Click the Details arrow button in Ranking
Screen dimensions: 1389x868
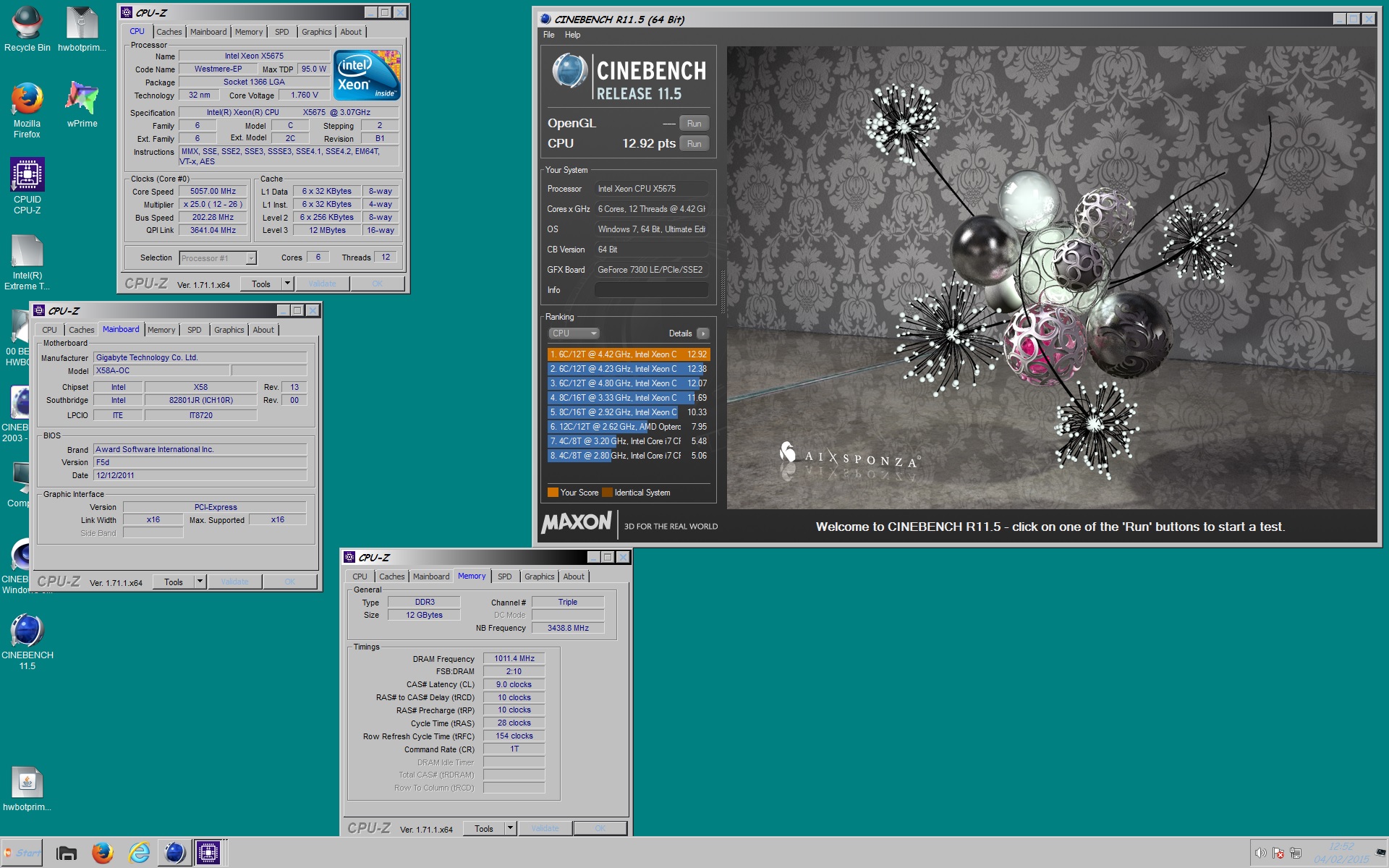click(703, 333)
